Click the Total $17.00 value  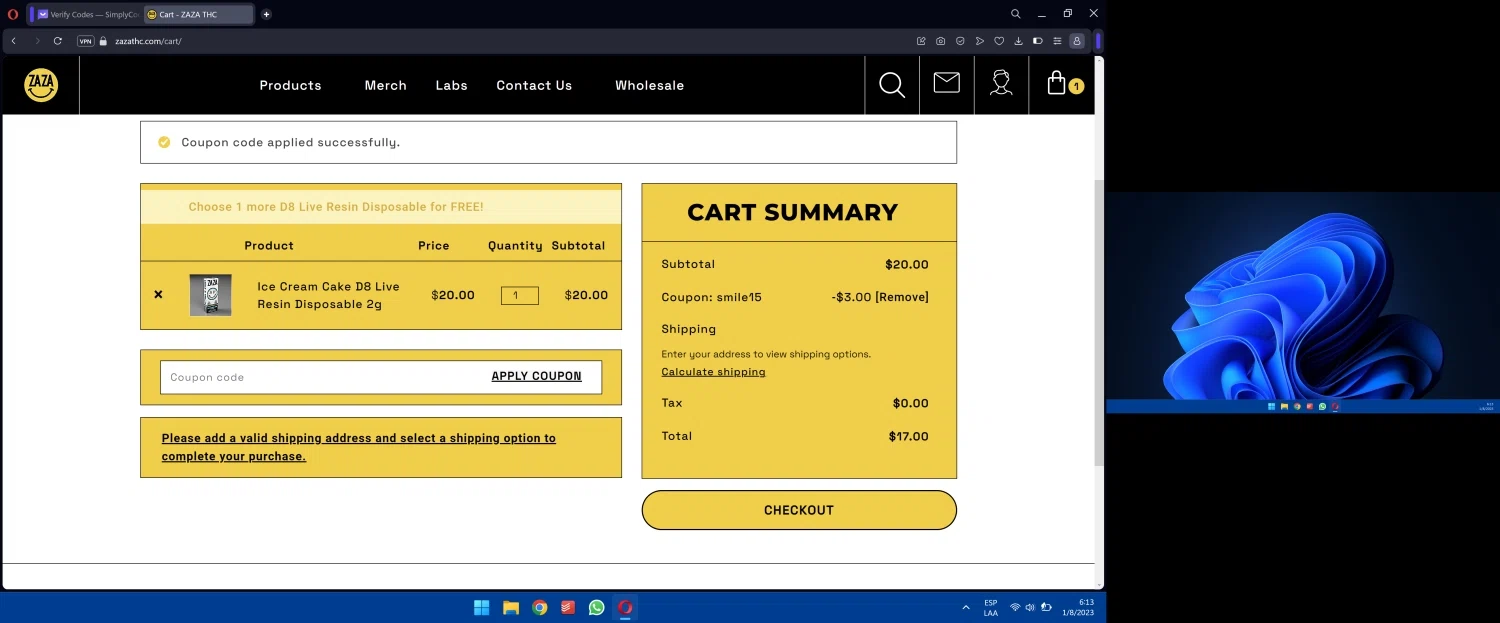[908, 437]
